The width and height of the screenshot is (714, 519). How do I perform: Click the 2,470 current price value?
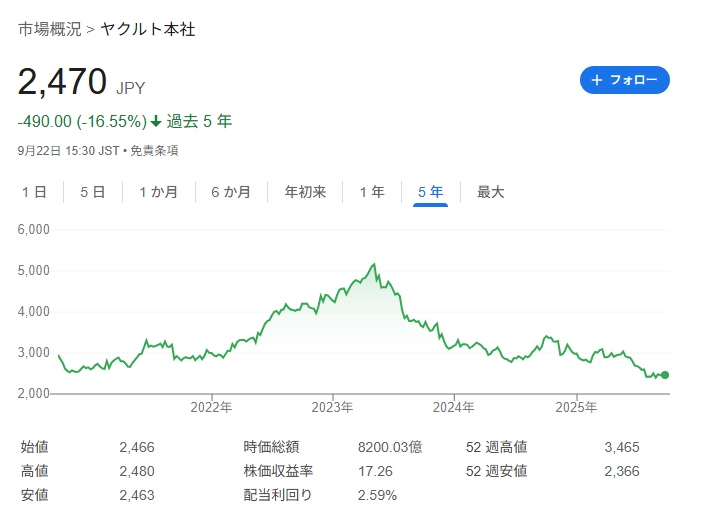[x=62, y=82]
